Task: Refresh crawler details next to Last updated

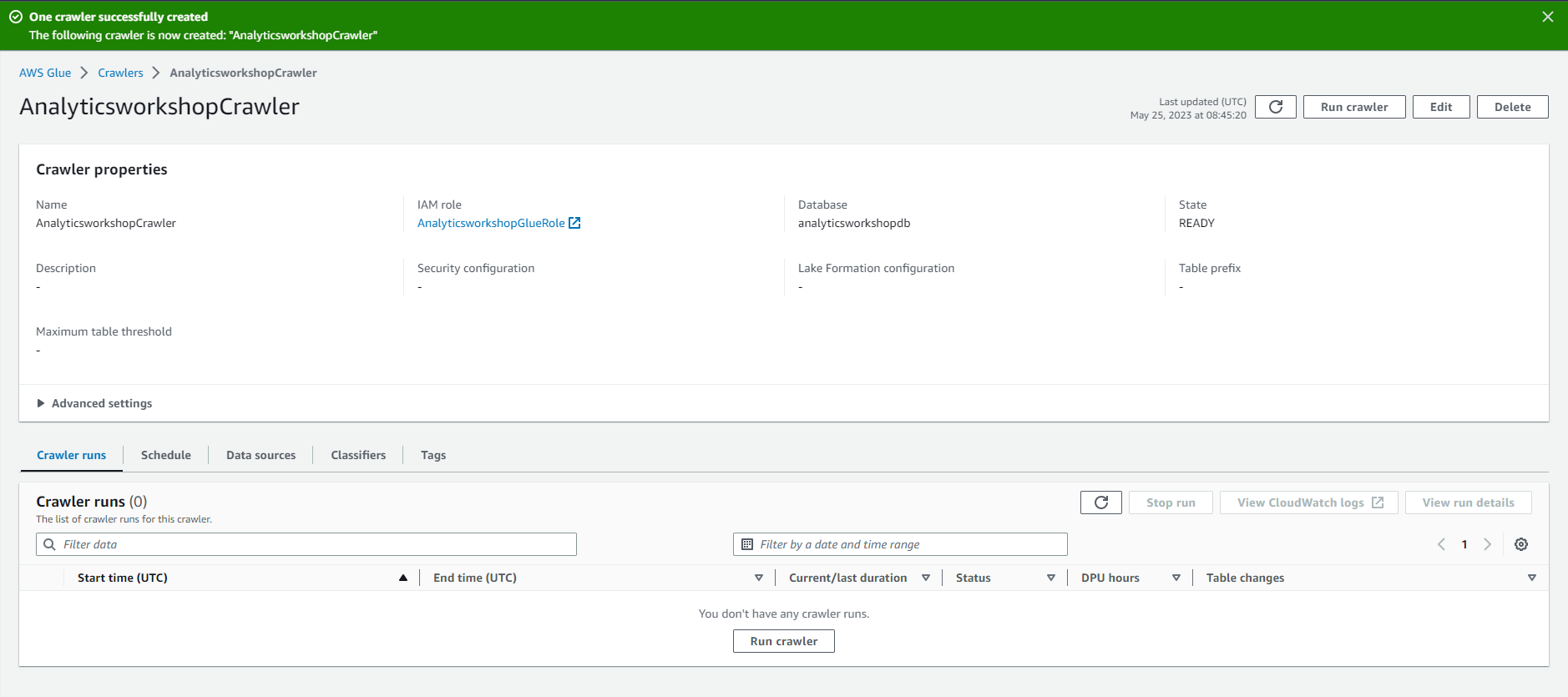Action: point(1276,107)
